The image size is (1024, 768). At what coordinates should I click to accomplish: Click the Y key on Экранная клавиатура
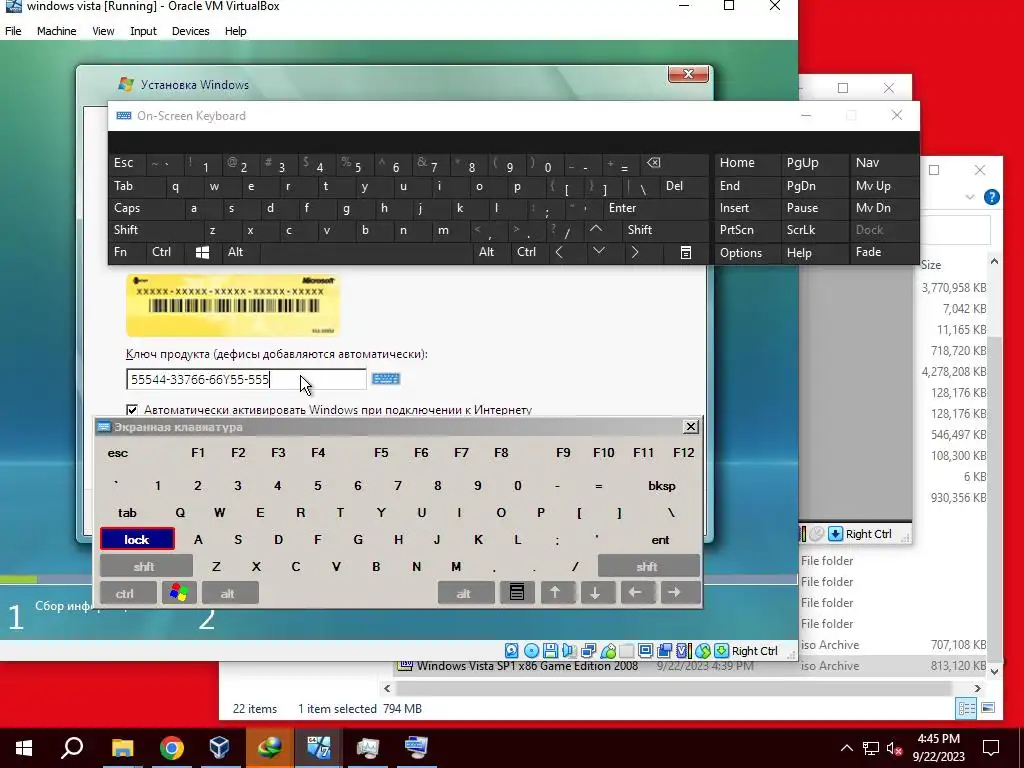click(381, 513)
